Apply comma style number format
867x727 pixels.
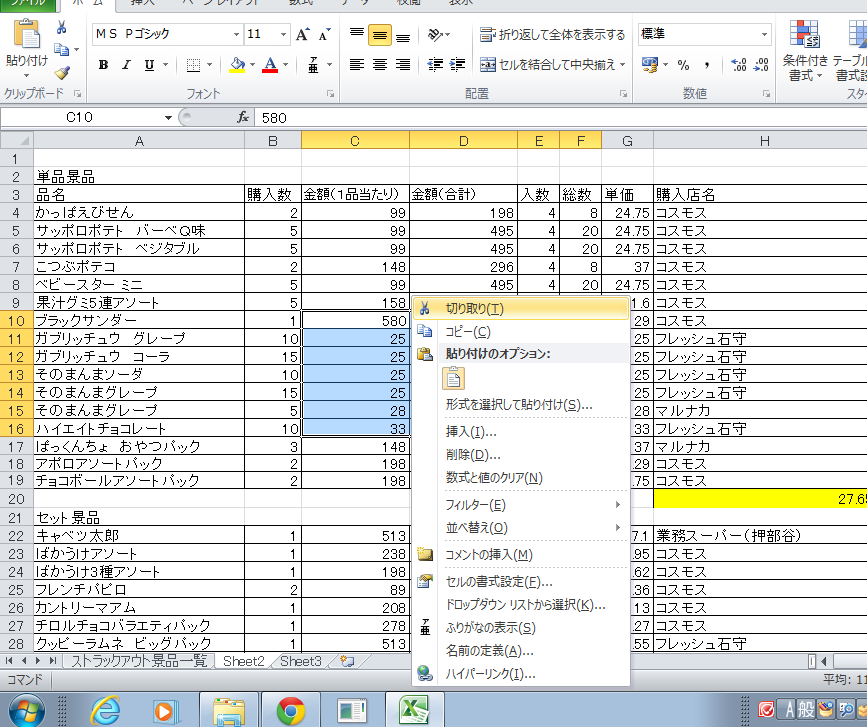click(707, 65)
